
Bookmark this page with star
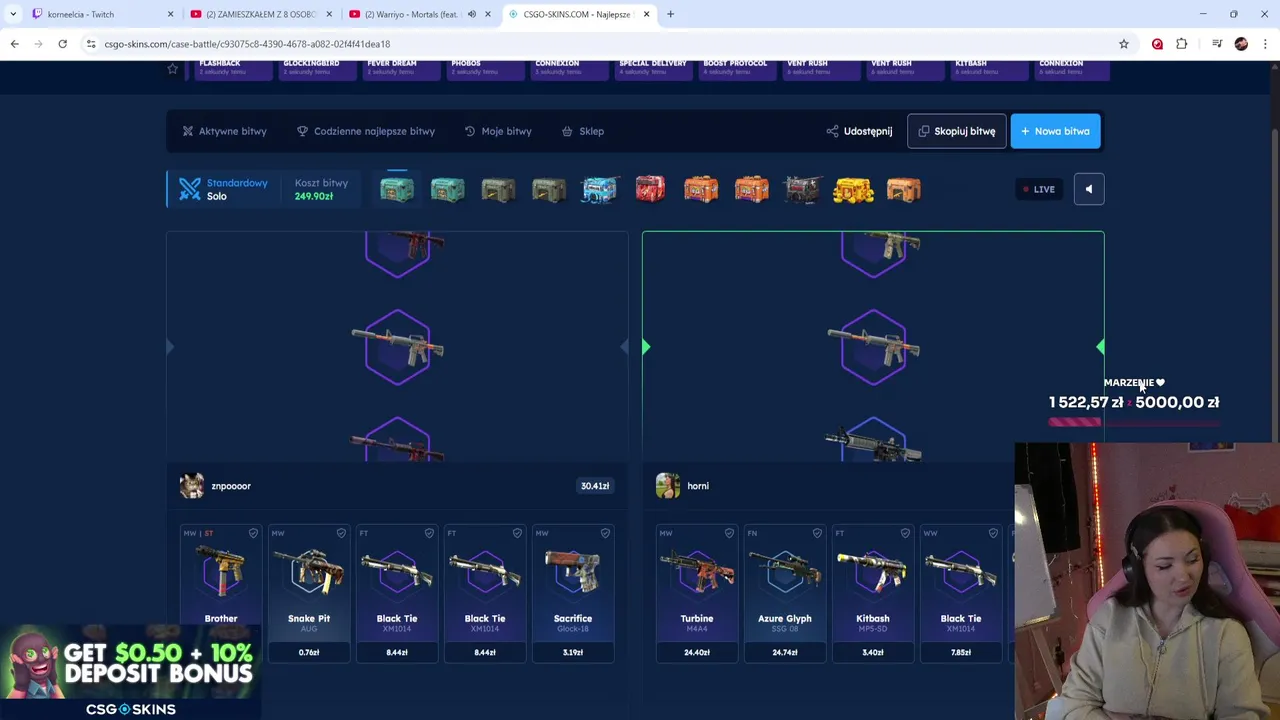1124,44
